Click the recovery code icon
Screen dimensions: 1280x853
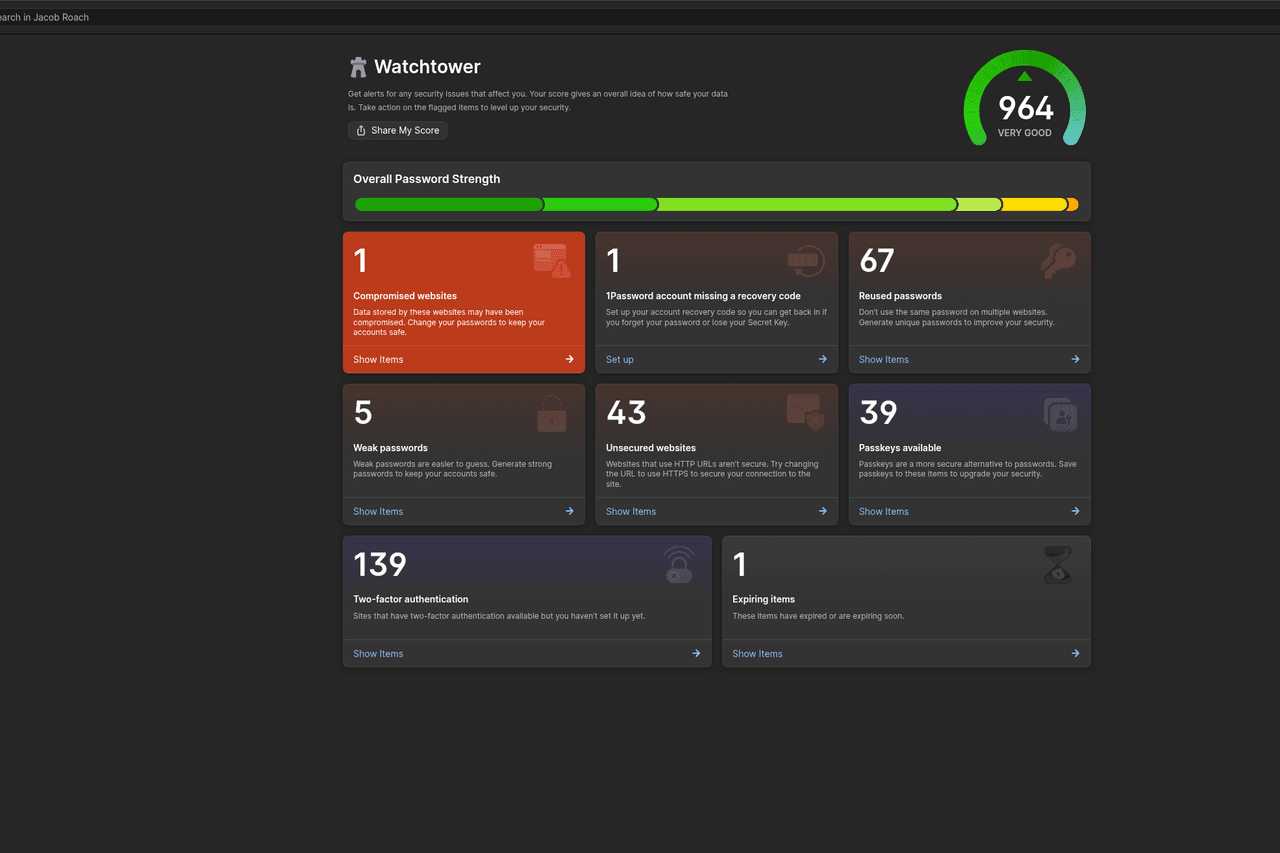point(805,261)
